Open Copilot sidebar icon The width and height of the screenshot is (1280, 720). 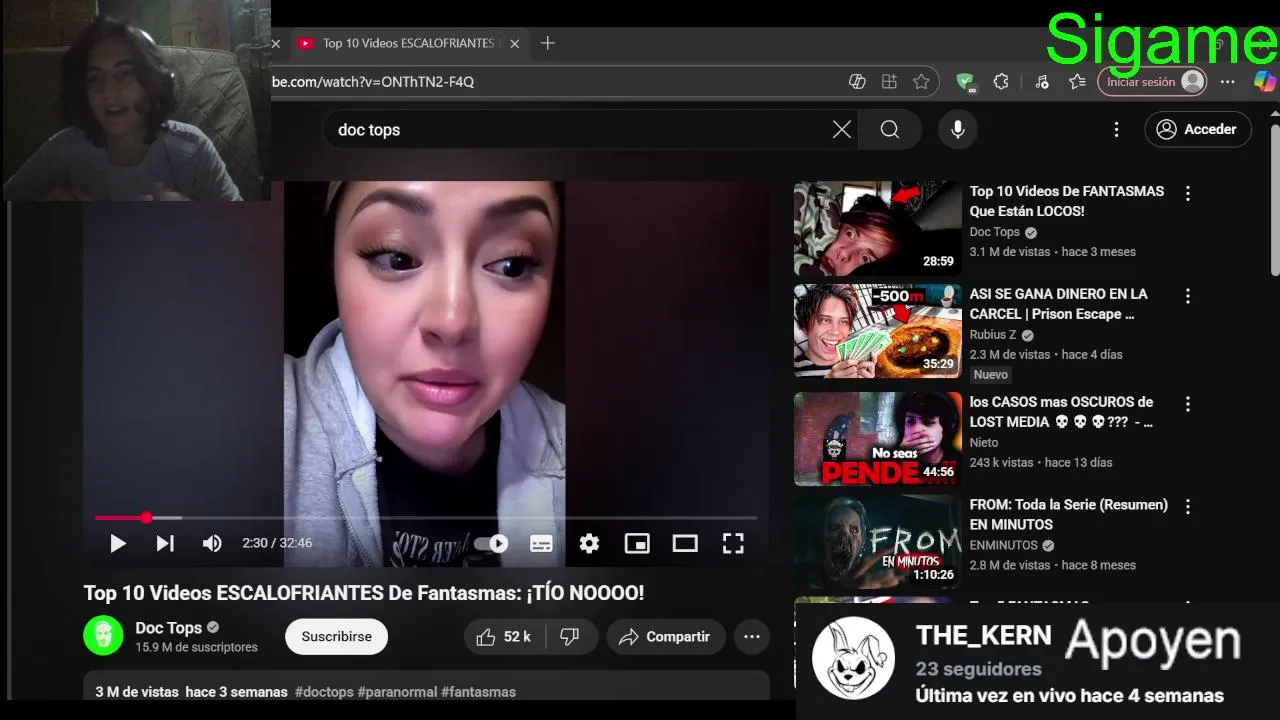point(1265,82)
